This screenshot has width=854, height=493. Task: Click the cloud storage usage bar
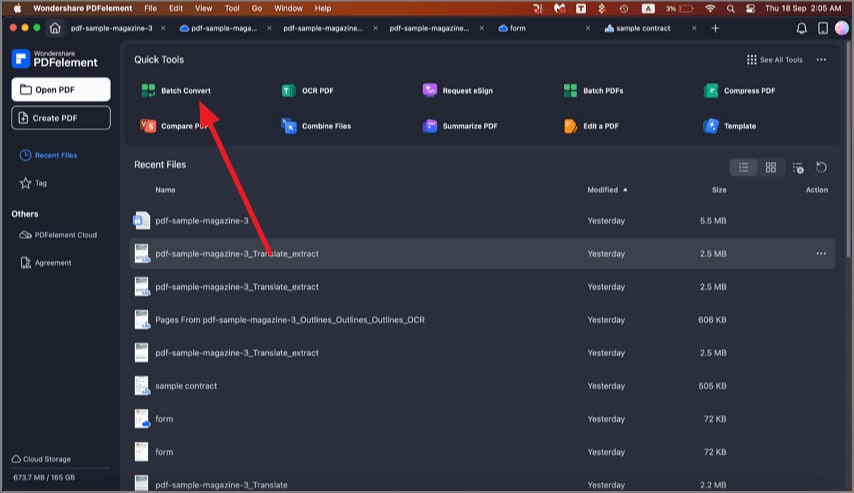tap(61, 468)
